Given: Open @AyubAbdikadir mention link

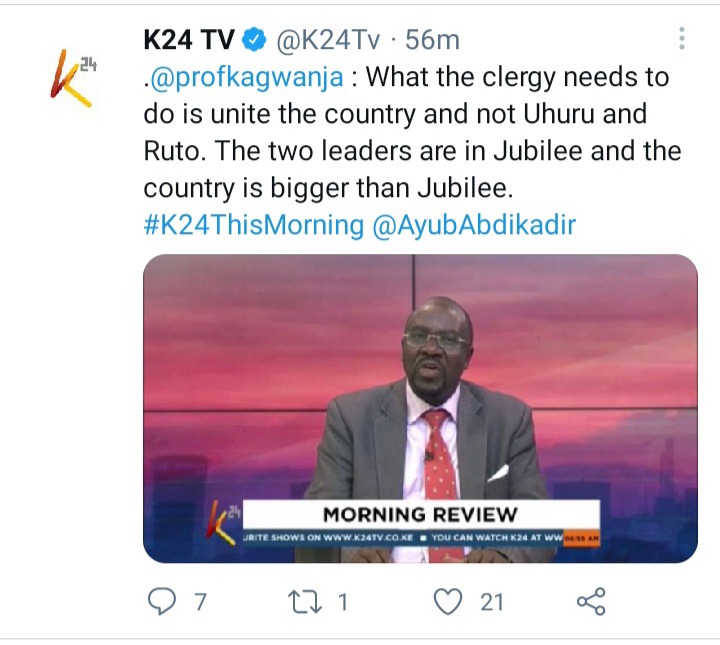Looking at the screenshot, I should [474, 225].
